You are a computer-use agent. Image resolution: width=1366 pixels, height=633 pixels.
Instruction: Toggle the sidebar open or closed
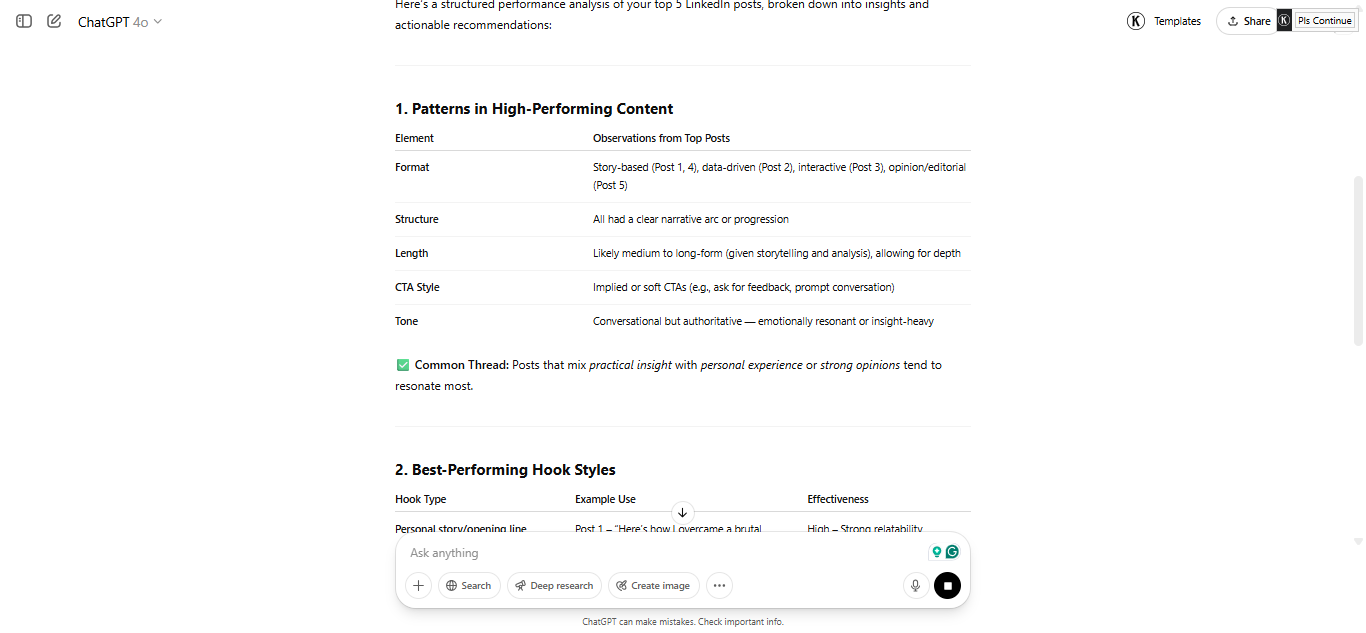24,21
